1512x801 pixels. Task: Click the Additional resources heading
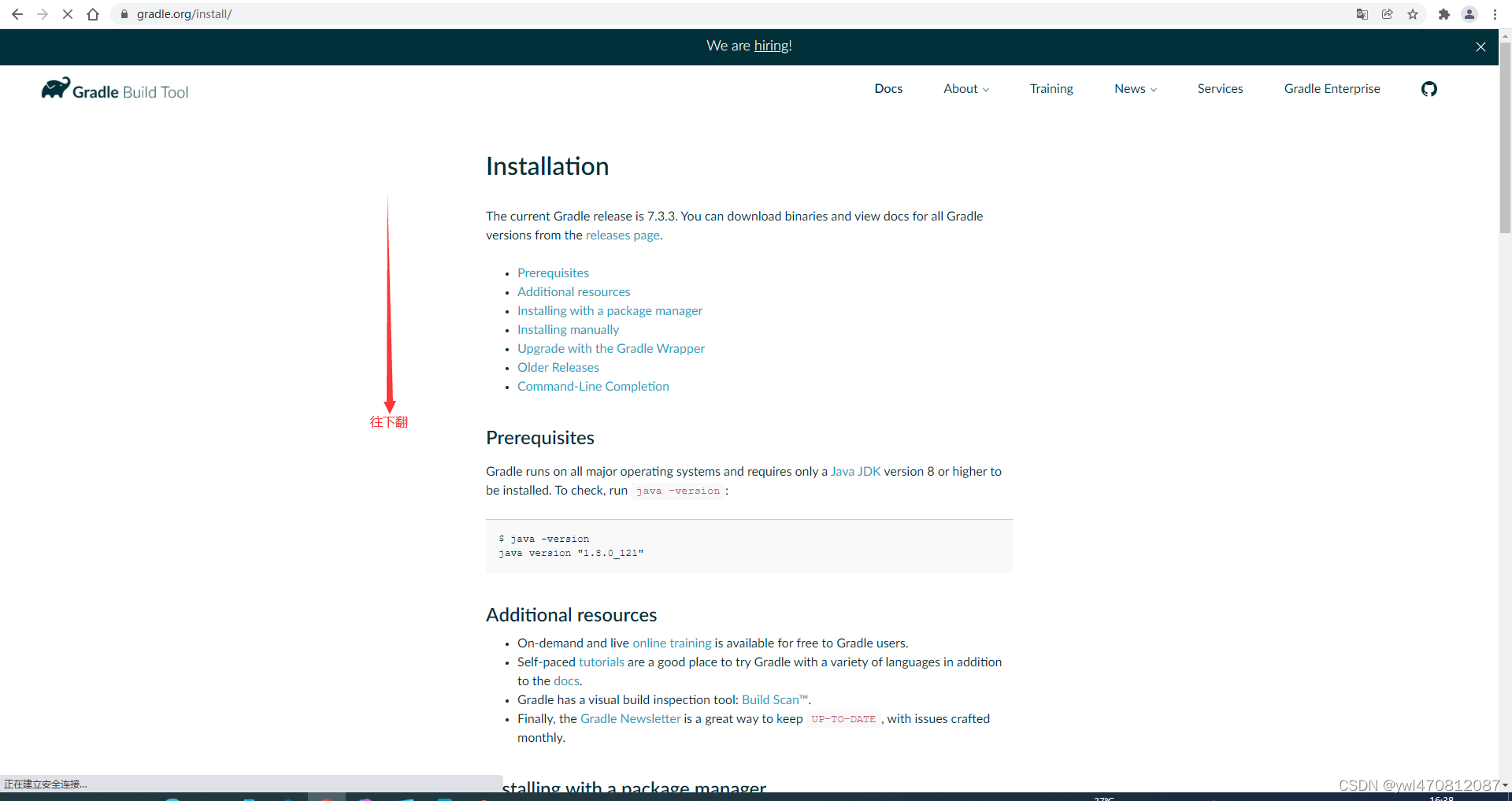pyautogui.click(x=571, y=615)
